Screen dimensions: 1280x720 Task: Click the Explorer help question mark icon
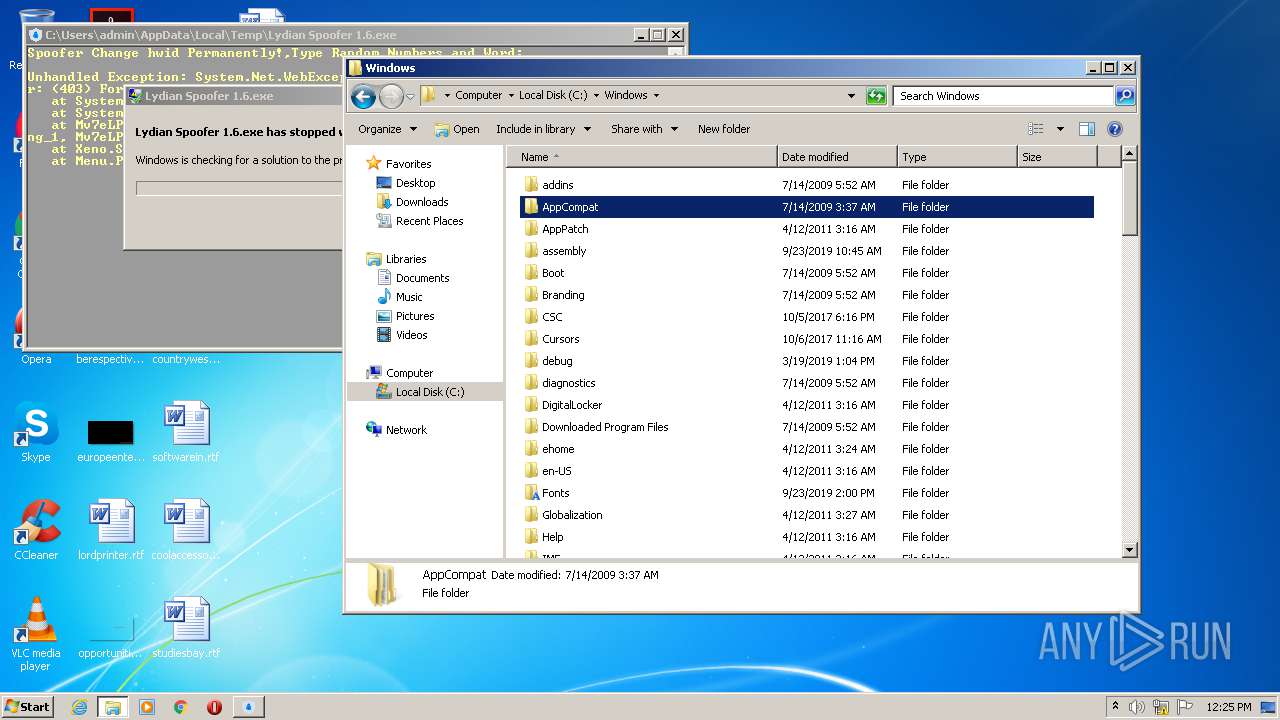coord(1115,129)
